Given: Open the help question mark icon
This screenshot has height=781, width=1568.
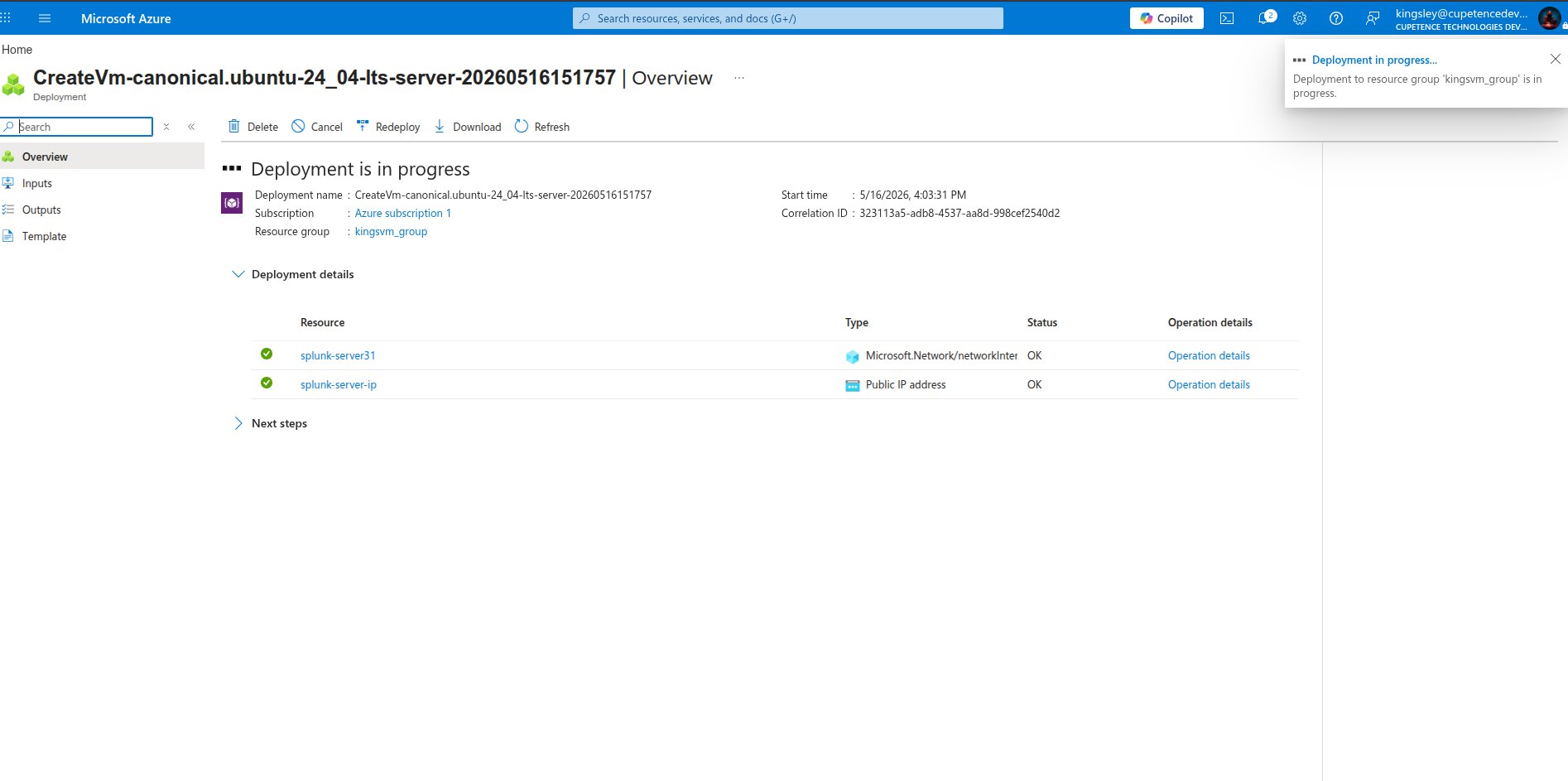Looking at the screenshot, I should coord(1336,18).
